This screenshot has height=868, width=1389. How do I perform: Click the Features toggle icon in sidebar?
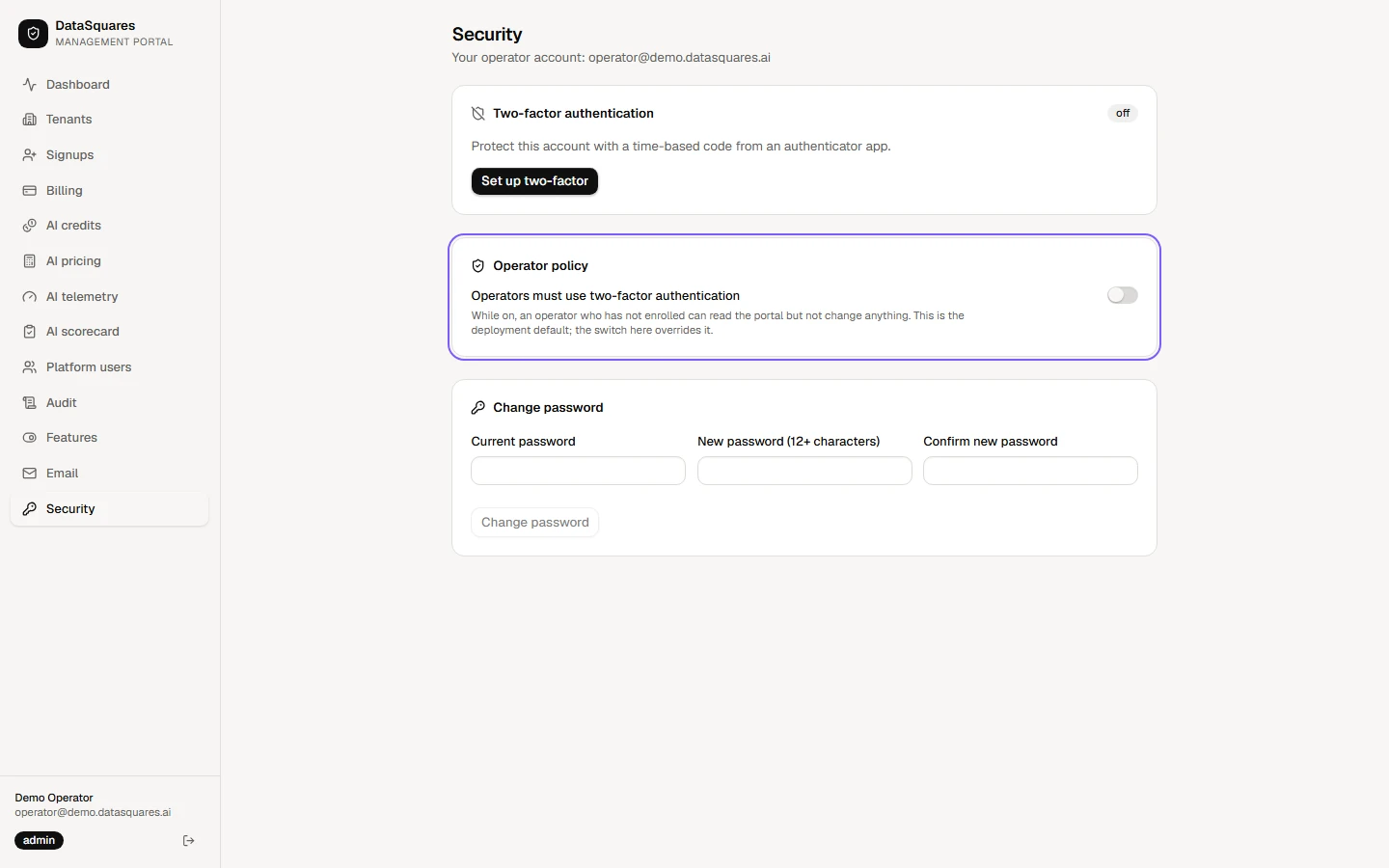point(30,438)
